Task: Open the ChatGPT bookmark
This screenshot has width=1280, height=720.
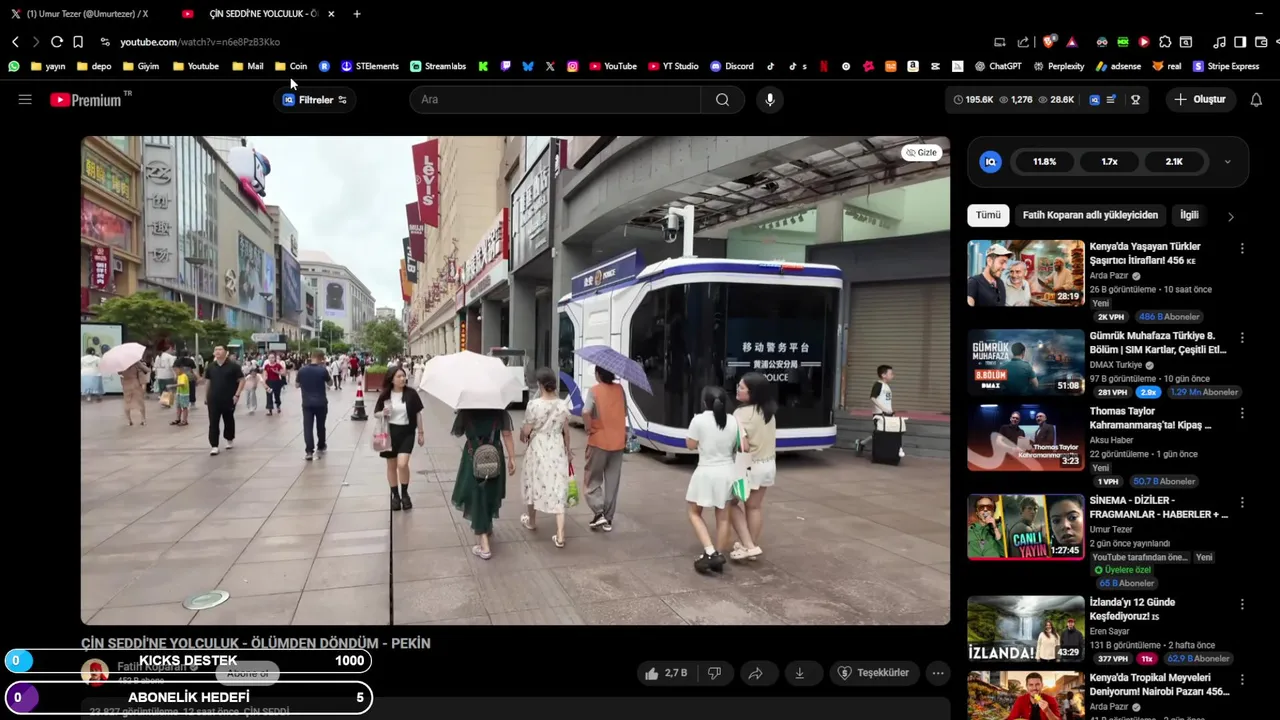Action: click(x=998, y=66)
